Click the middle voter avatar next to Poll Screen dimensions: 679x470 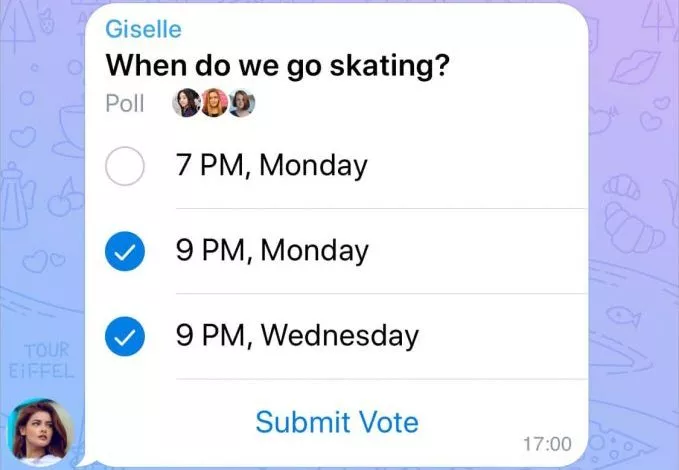point(214,103)
